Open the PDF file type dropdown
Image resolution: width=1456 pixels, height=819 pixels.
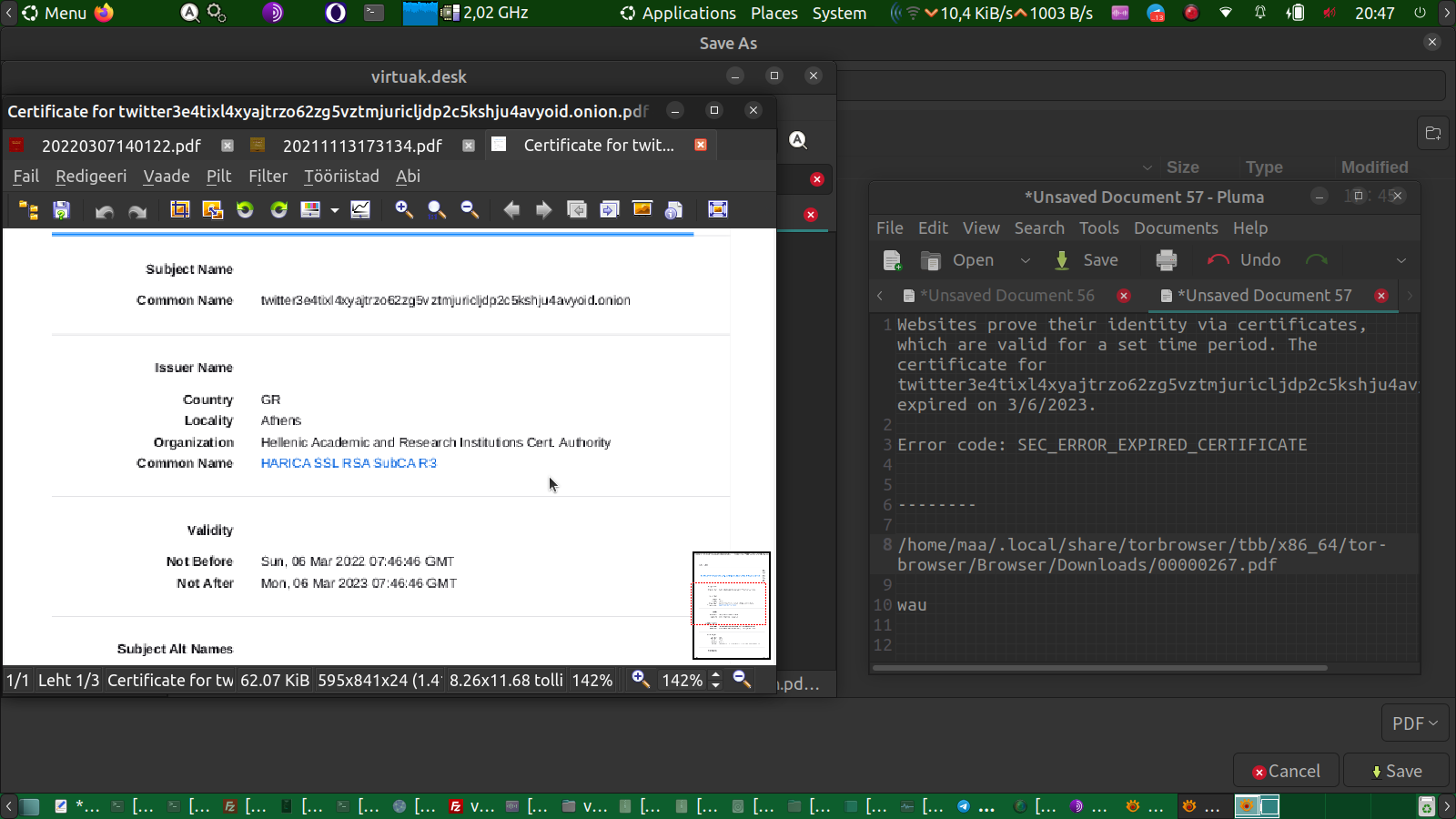(1415, 723)
